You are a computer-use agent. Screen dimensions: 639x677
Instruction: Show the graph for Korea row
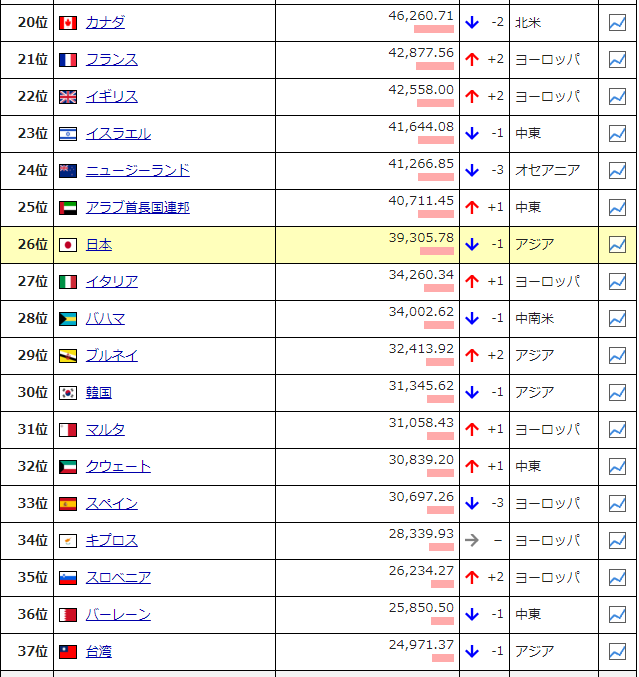pyautogui.click(x=617, y=393)
